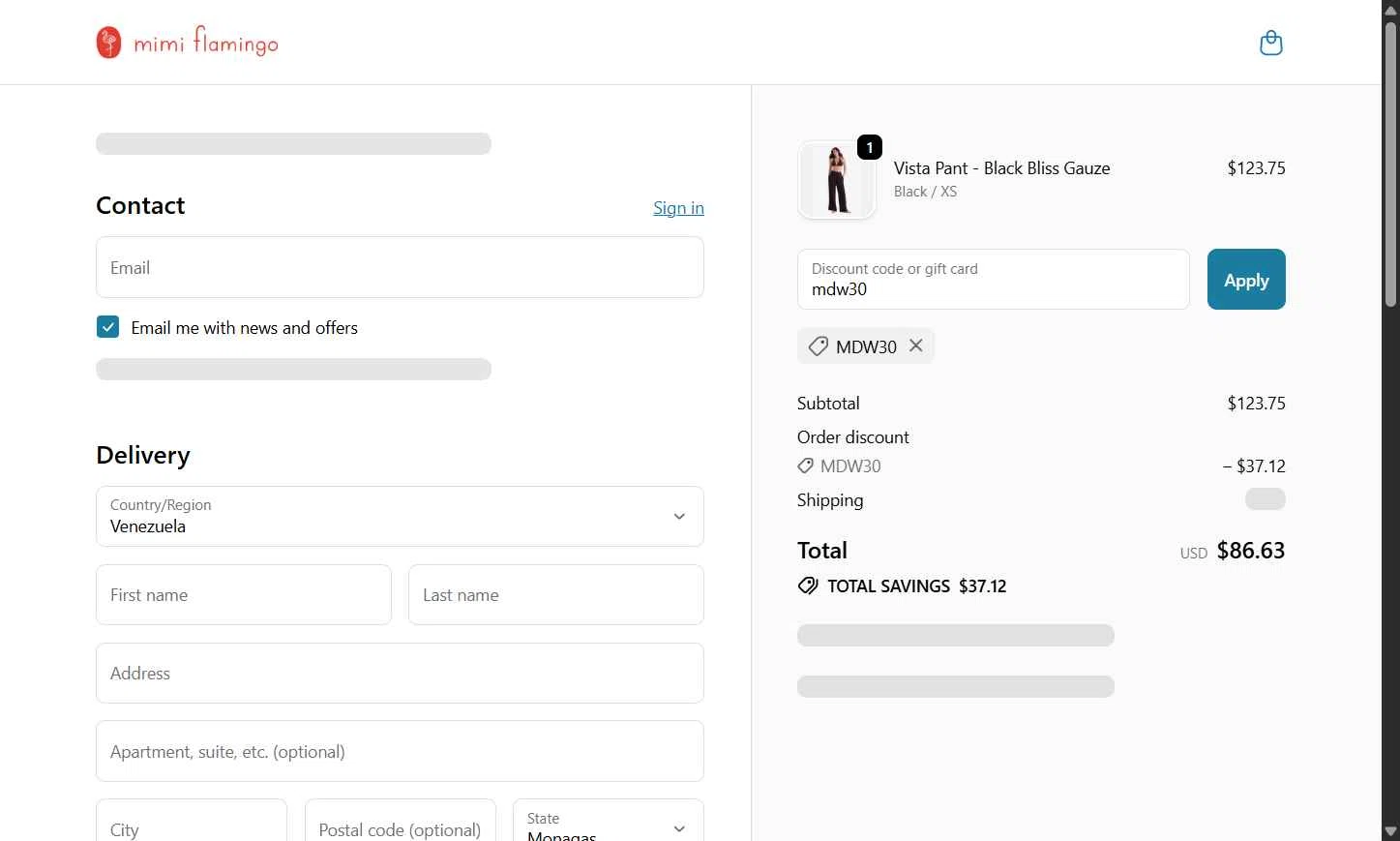Click the Sign in link
Viewport: 1400px width, 841px height.
(x=678, y=208)
